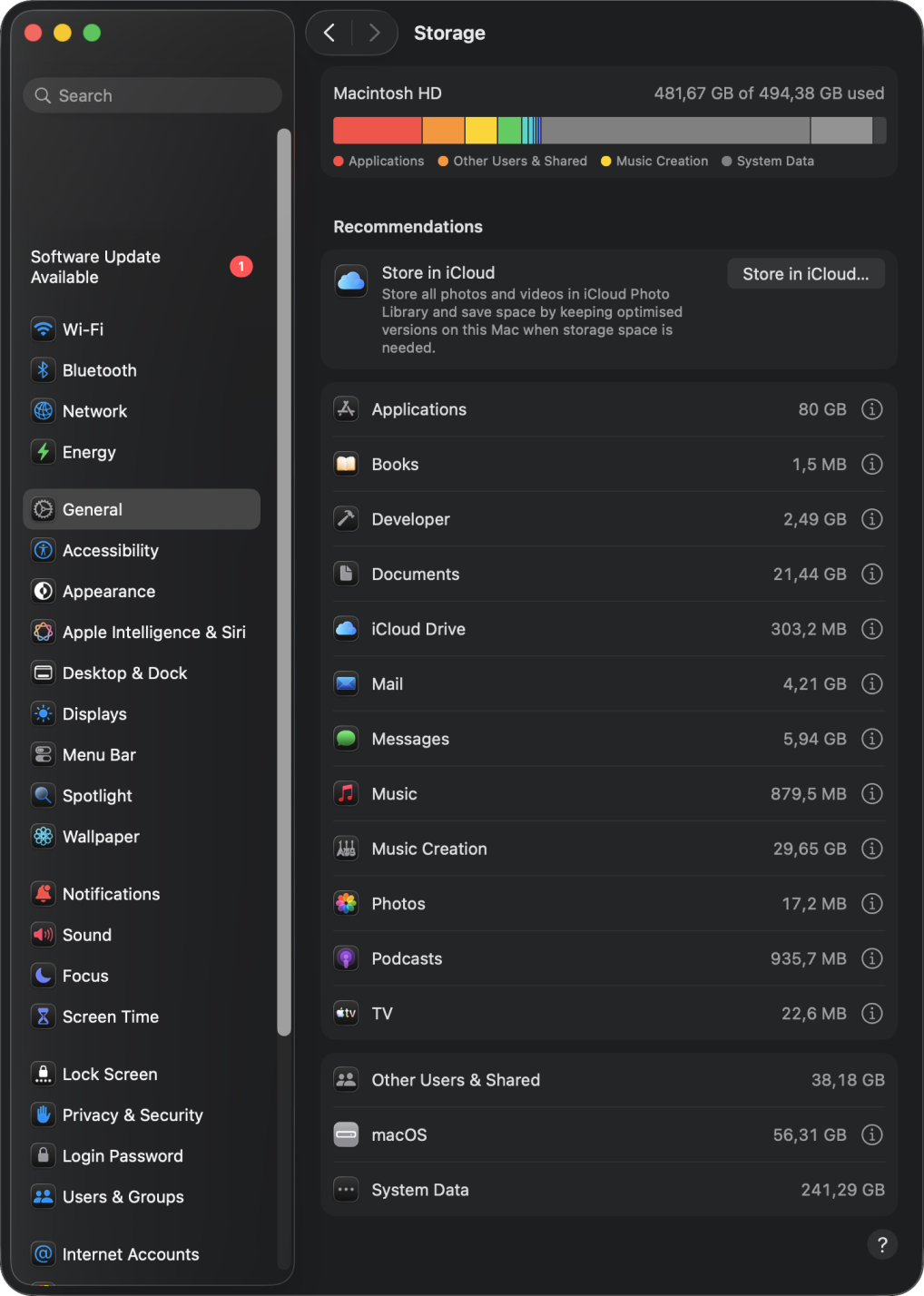Select the Screen Time hourglass icon
The image size is (924, 1296).
[43, 1016]
